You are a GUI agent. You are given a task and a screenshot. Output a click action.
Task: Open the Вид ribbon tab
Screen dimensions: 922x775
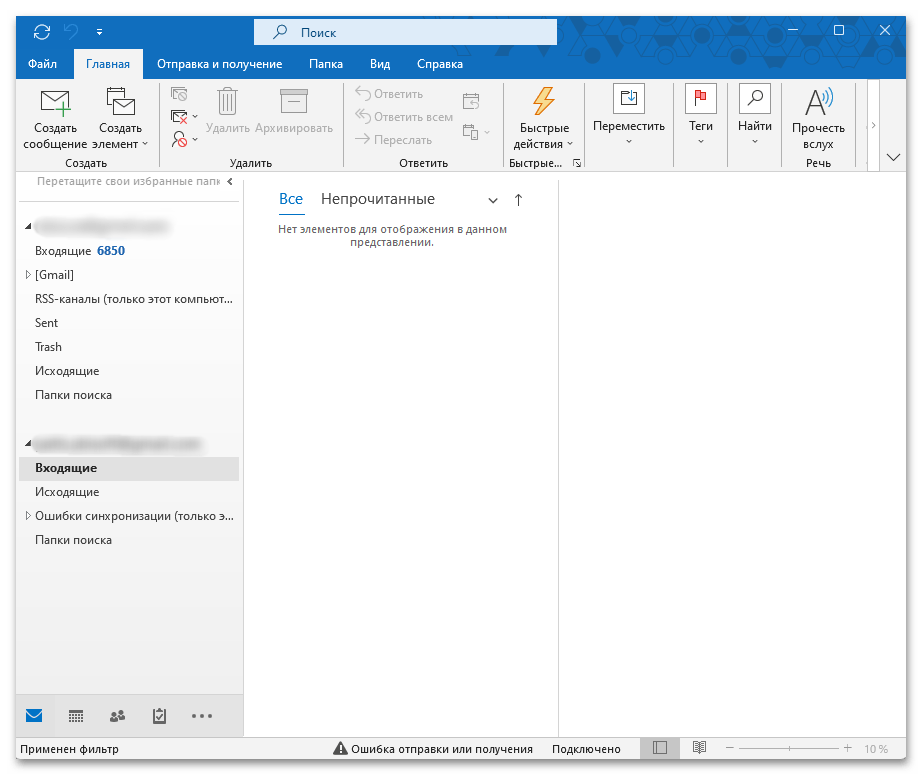click(x=380, y=63)
